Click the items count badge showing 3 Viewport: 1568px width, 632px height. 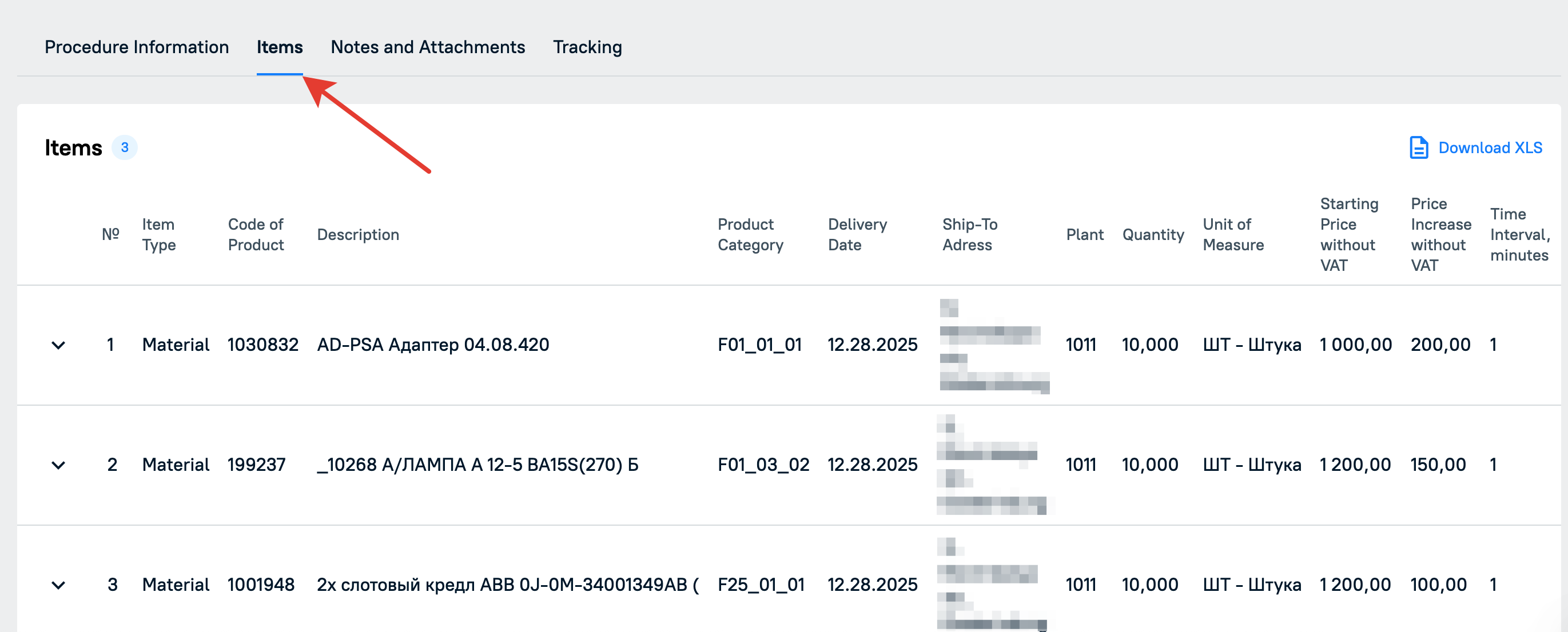pyautogui.click(x=124, y=148)
